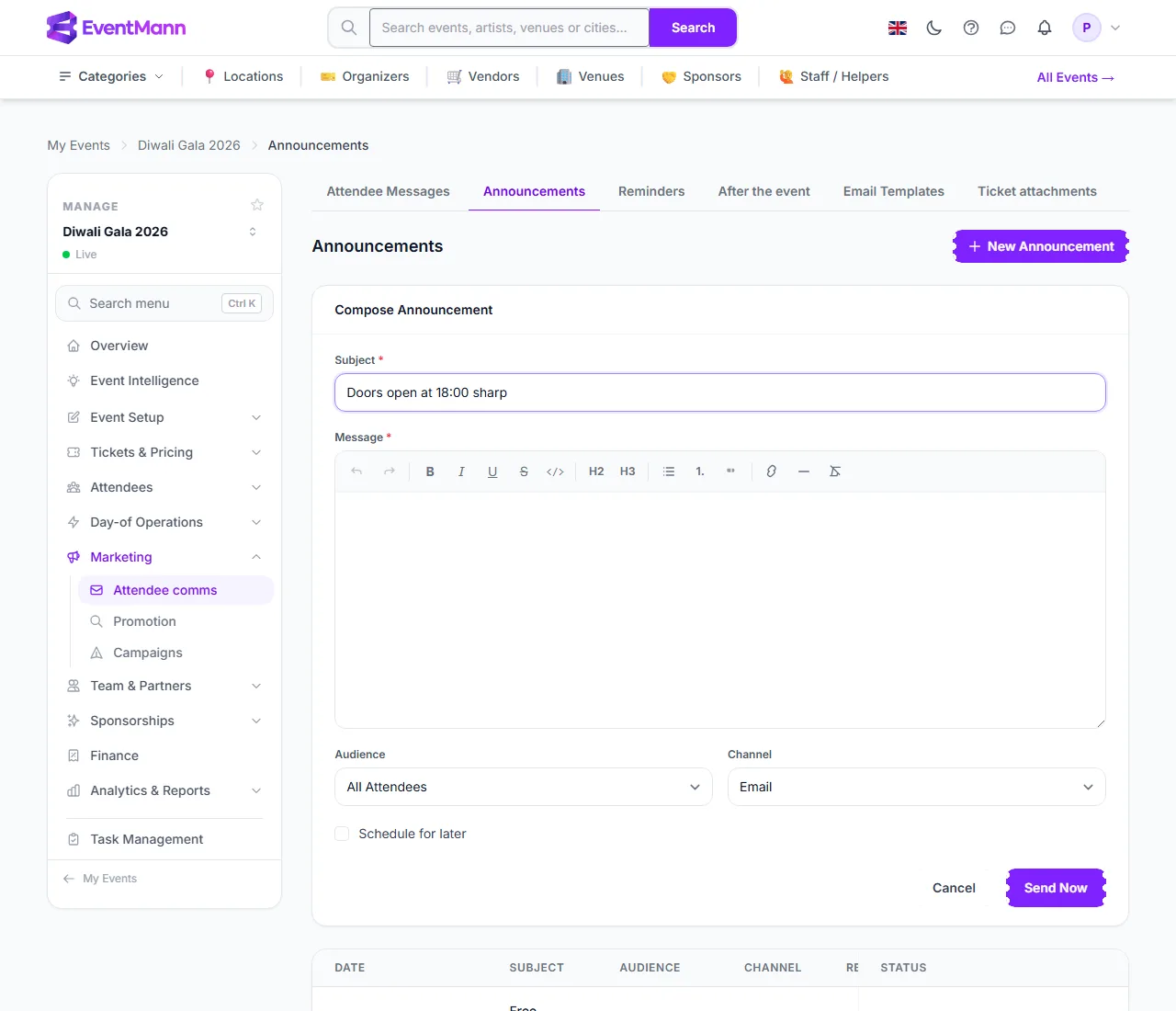Viewport: 1176px width, 1011px height.
Task: Click into the Search menu field
Action: 164,303
